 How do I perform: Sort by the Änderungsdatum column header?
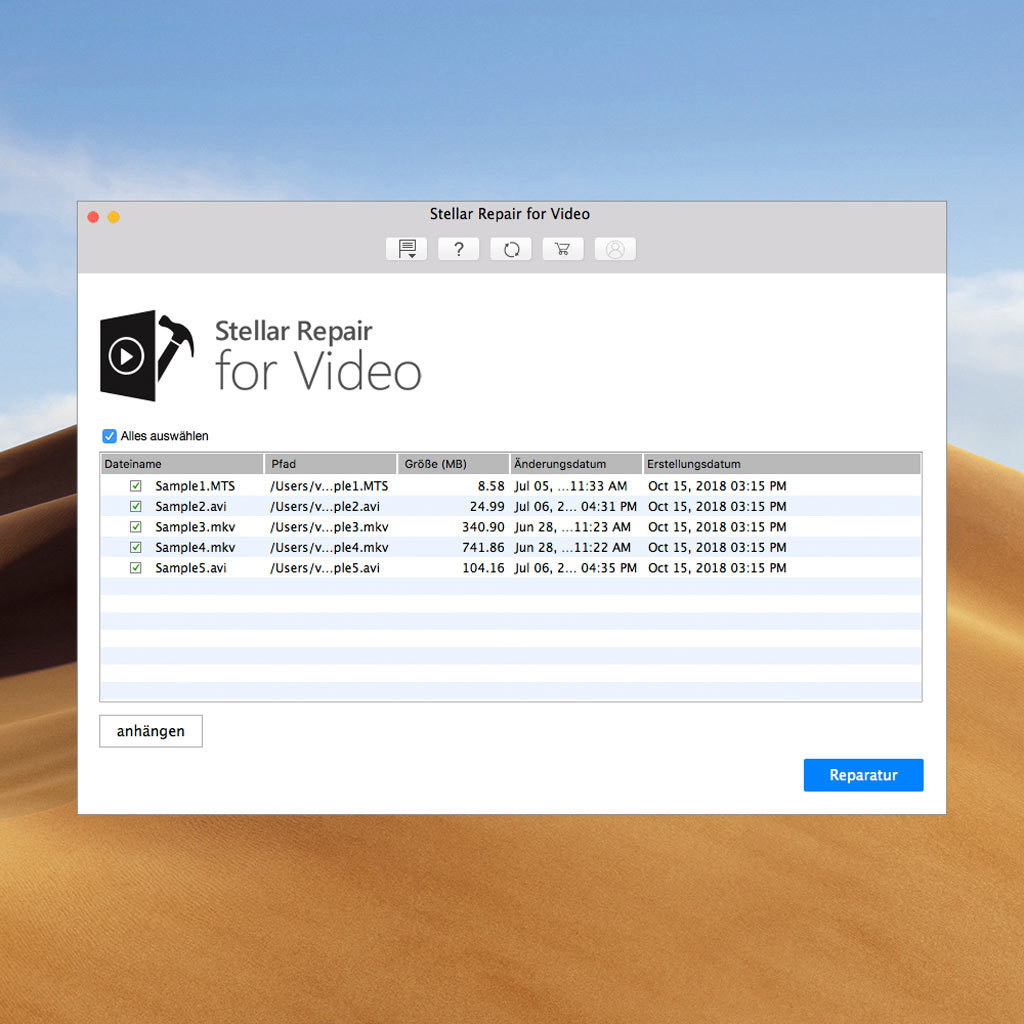pos(576,464)
